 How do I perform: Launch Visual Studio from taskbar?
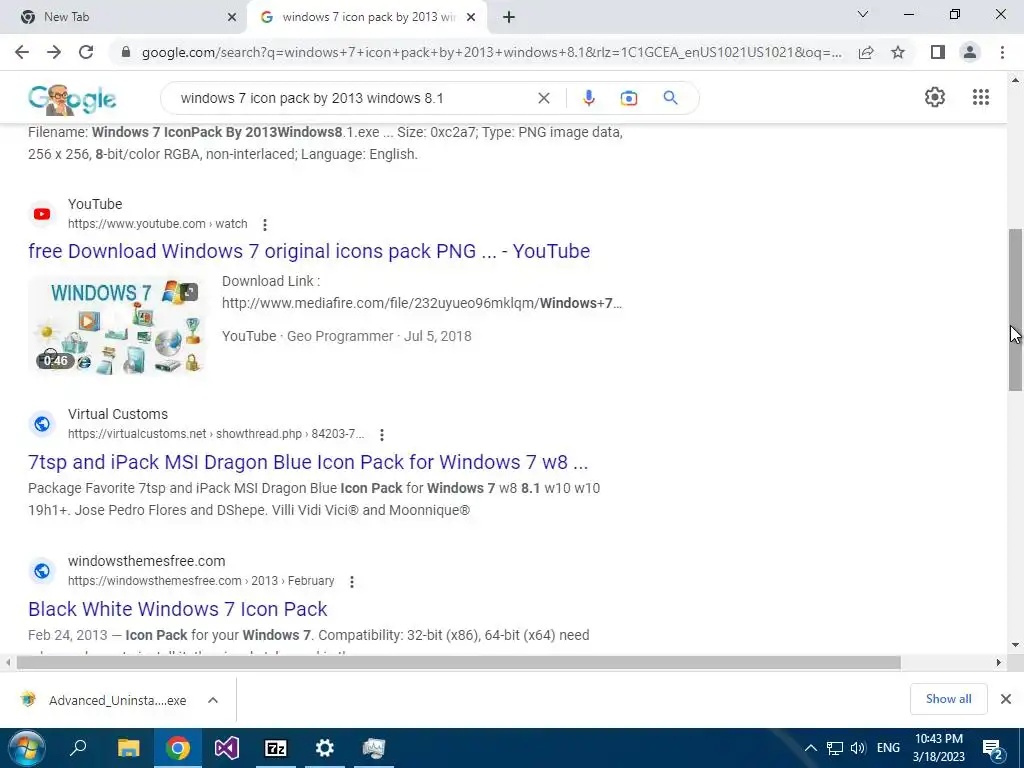(x=227, y=748)
